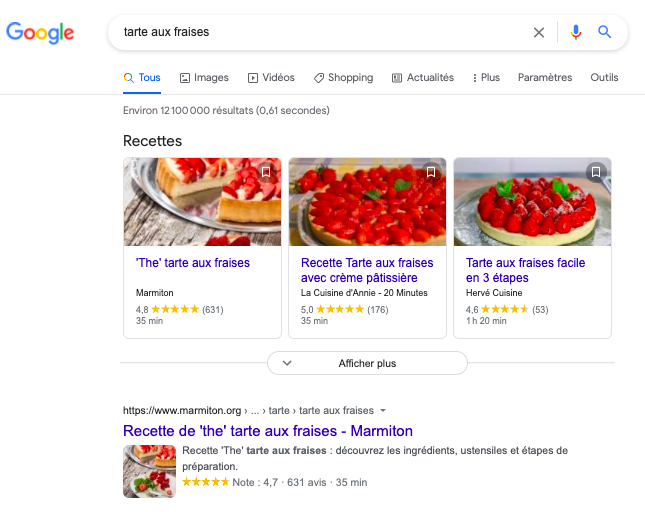Open the Marmiton result thumbnail image
The height and width of the screenshot is (512, 645).
149,471
